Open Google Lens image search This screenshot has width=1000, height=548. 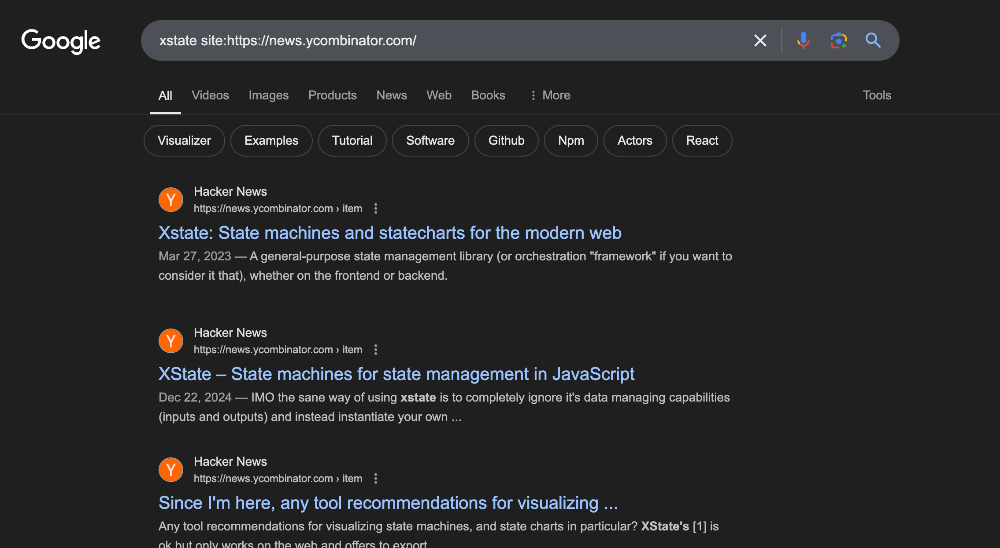click(838, 41)
